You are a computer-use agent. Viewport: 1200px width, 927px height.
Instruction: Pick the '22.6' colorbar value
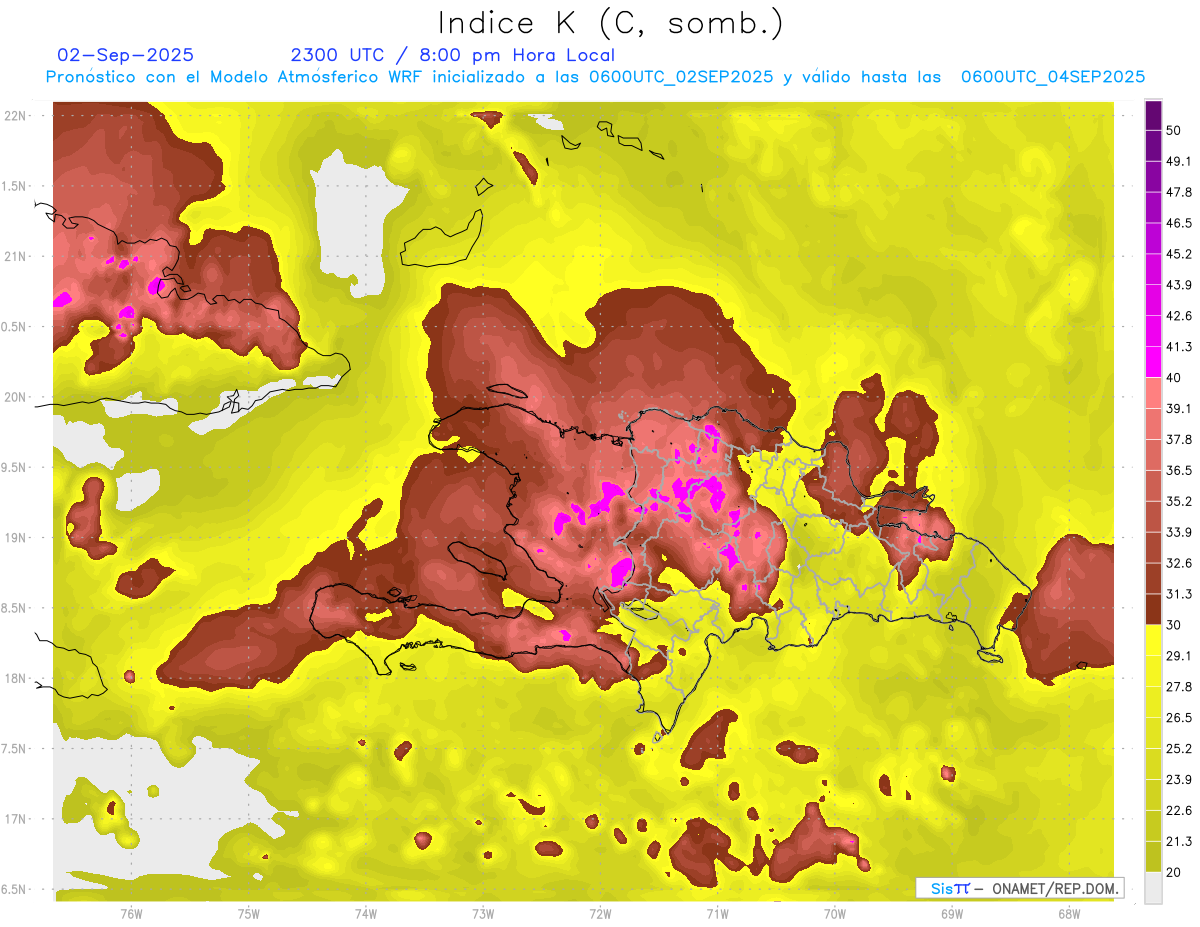point(1179,810)
